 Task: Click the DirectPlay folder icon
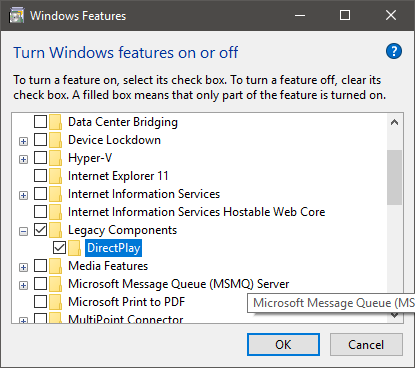[x=74, y=248]
